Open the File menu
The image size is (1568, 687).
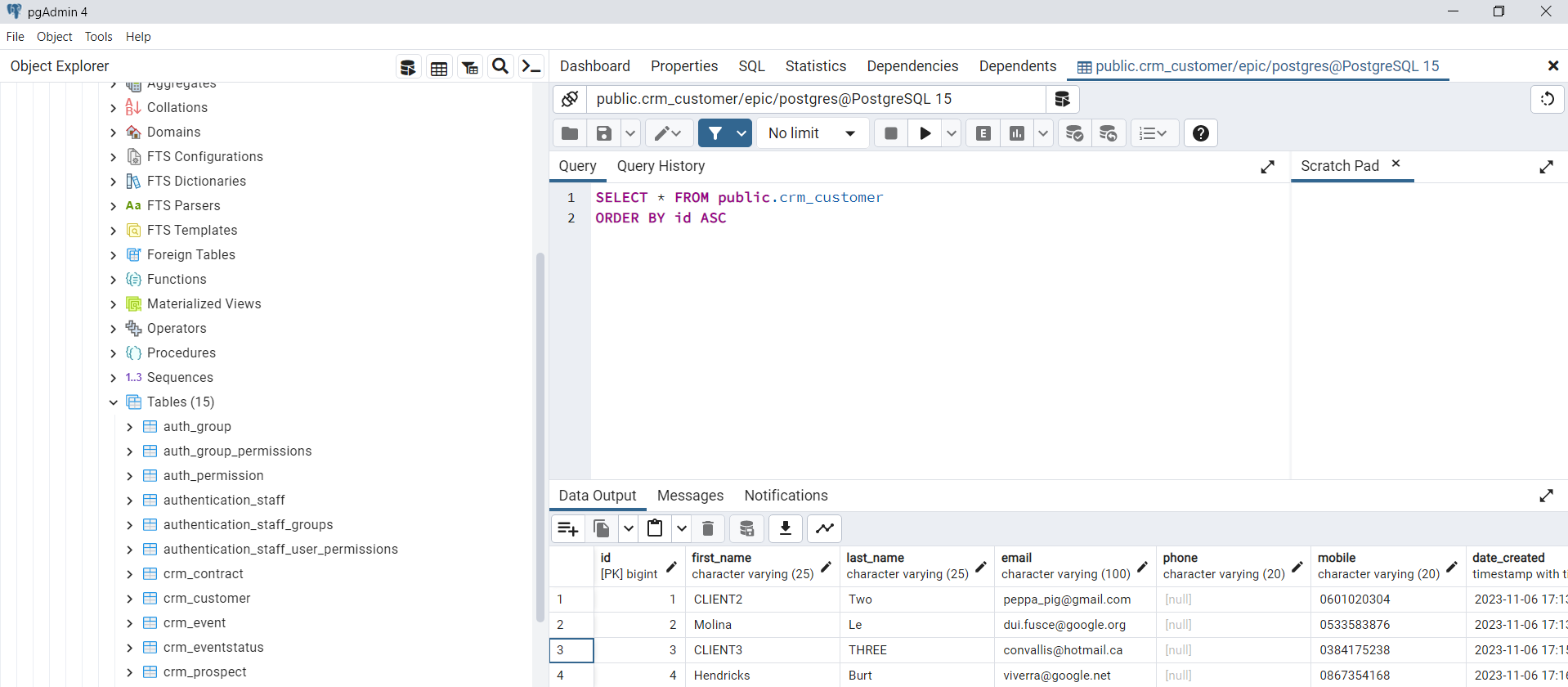point(16,37)
